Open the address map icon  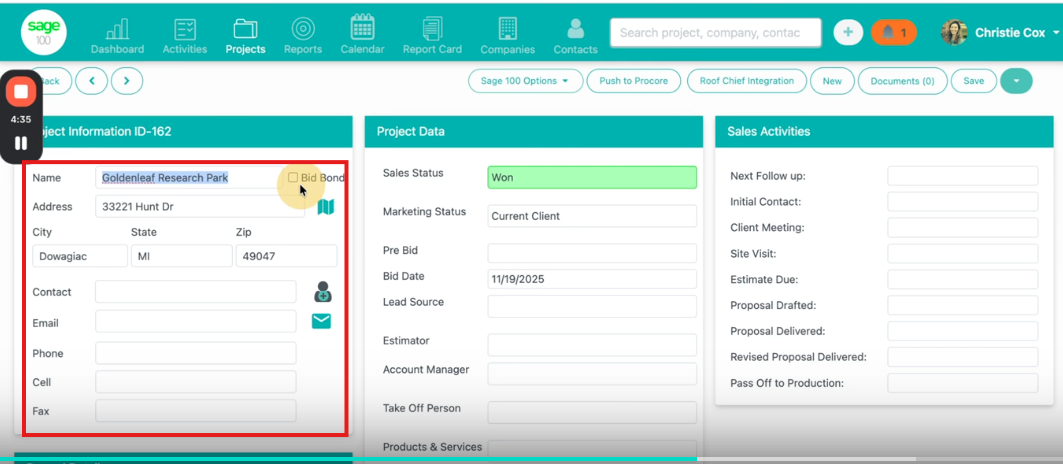325,207
